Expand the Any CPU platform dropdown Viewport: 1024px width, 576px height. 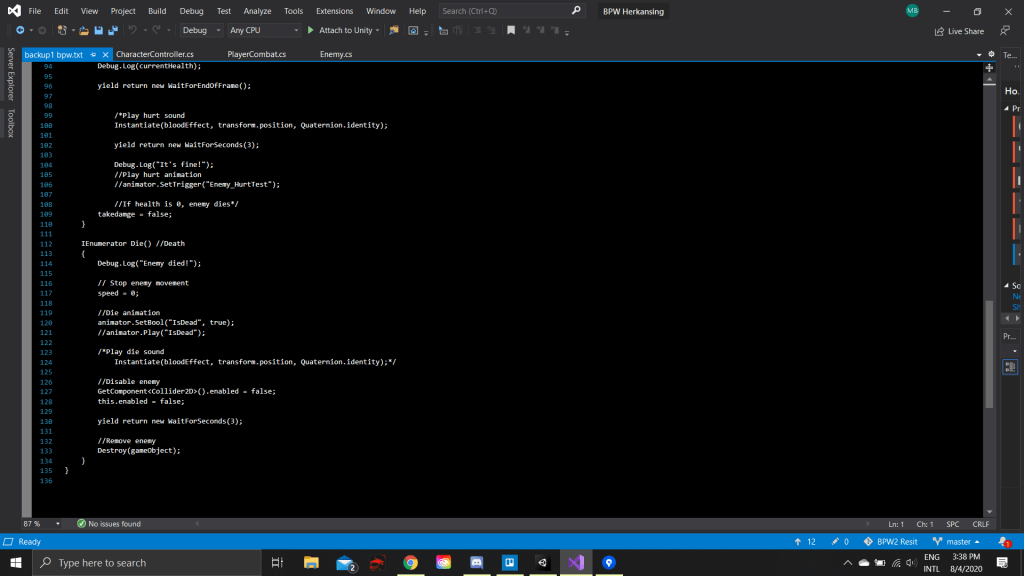(263, 31)
